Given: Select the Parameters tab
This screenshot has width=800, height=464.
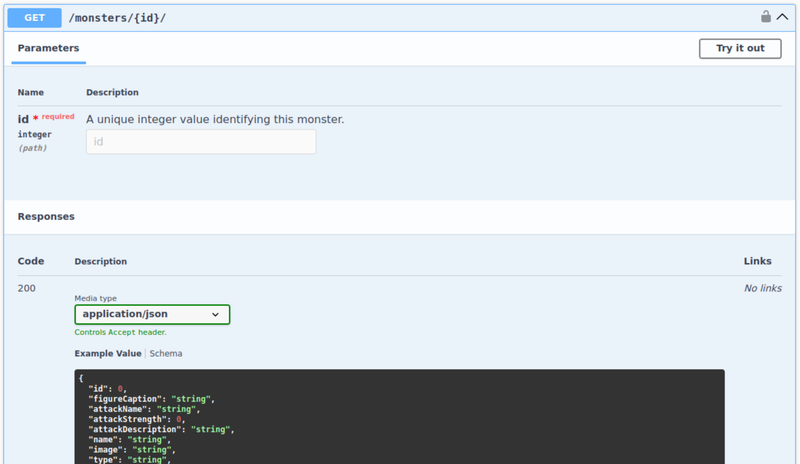Looking at the screenshot, I should 48,48.
